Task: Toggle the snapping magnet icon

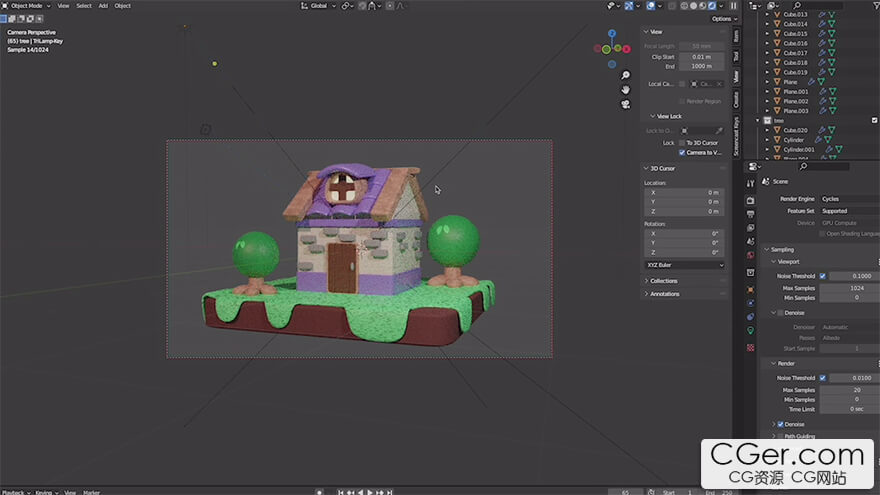Action: coord(362,6)
